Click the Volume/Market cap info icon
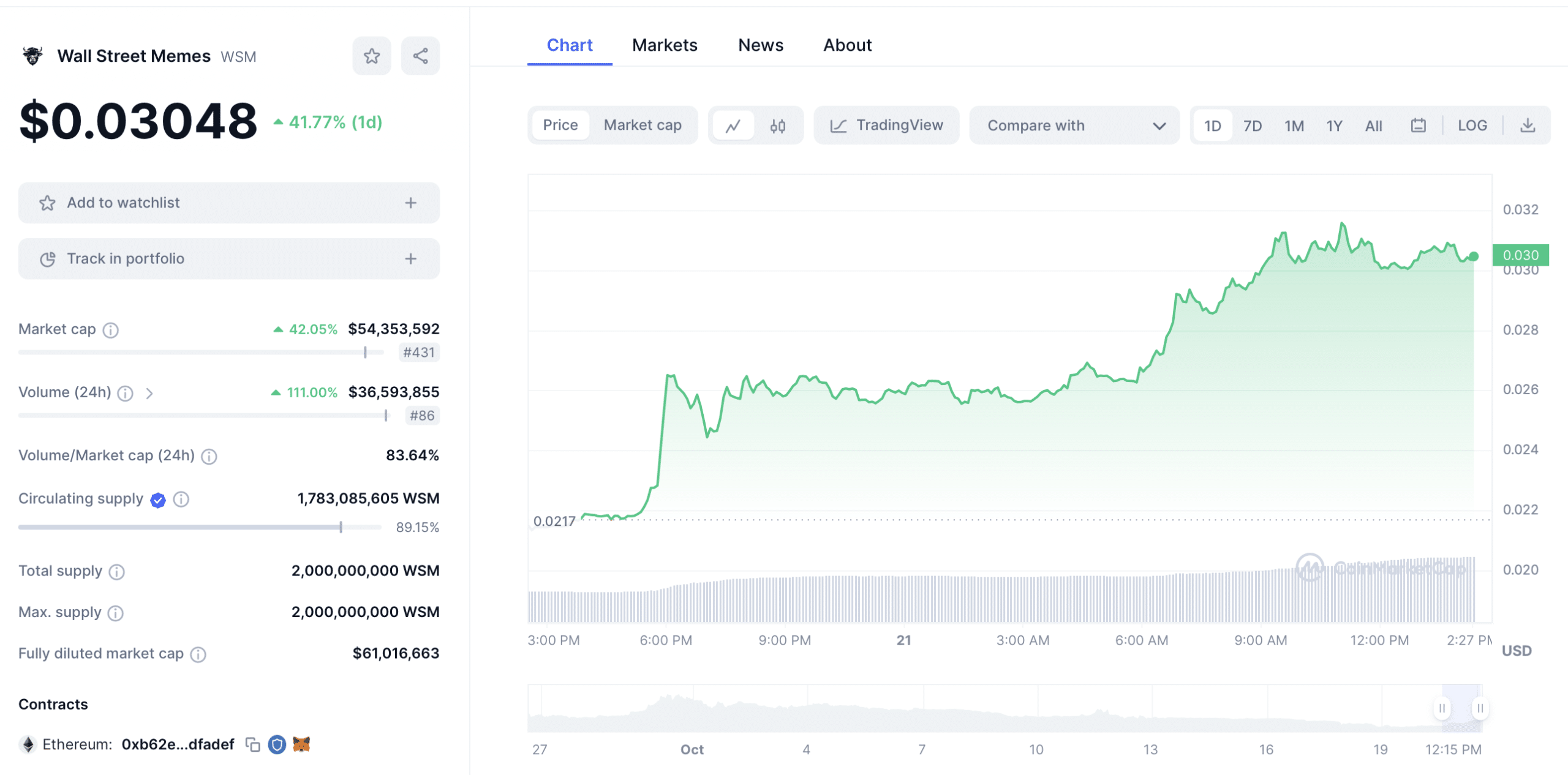1568x775 pixels. click(x=209, y=456)
